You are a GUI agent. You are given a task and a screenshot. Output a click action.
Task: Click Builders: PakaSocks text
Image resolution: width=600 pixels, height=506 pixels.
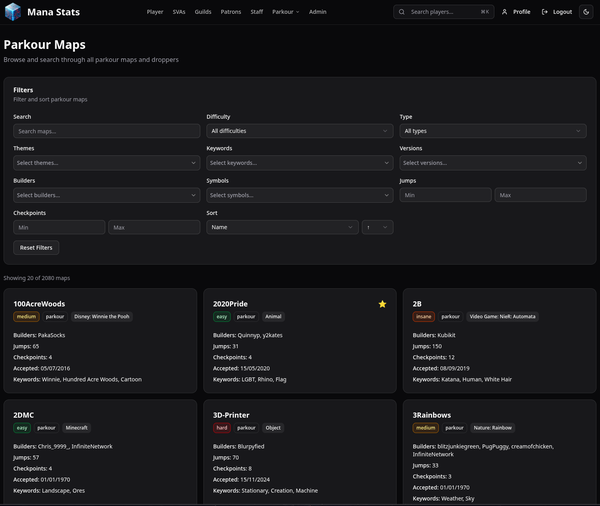point(39,335)
